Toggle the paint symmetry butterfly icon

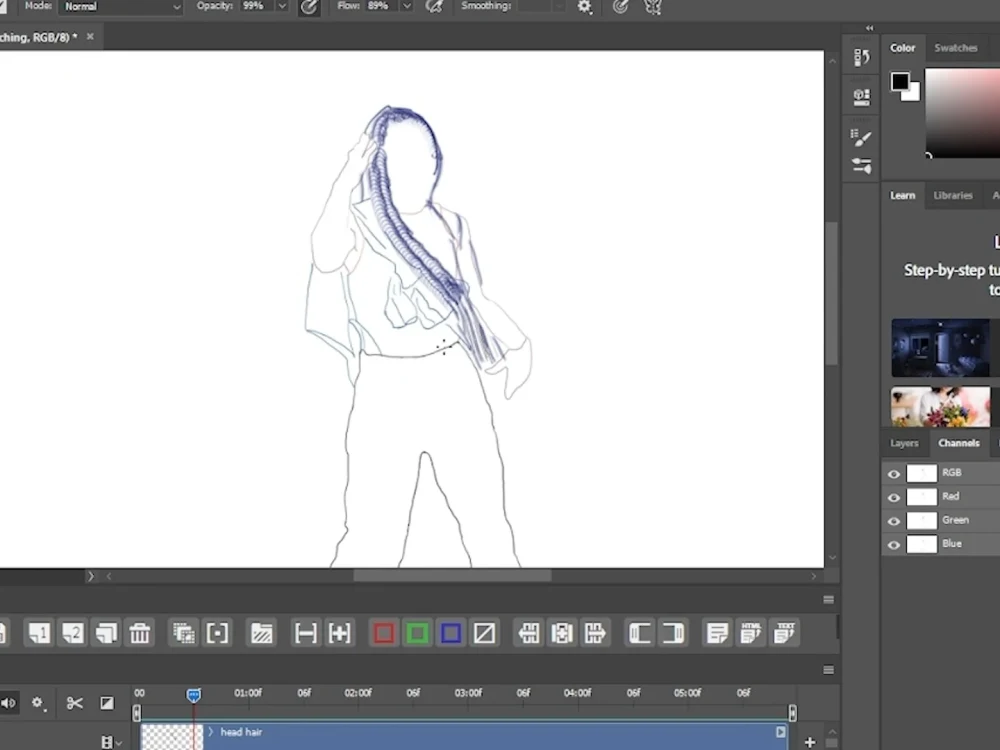click(x=653, y=7)
